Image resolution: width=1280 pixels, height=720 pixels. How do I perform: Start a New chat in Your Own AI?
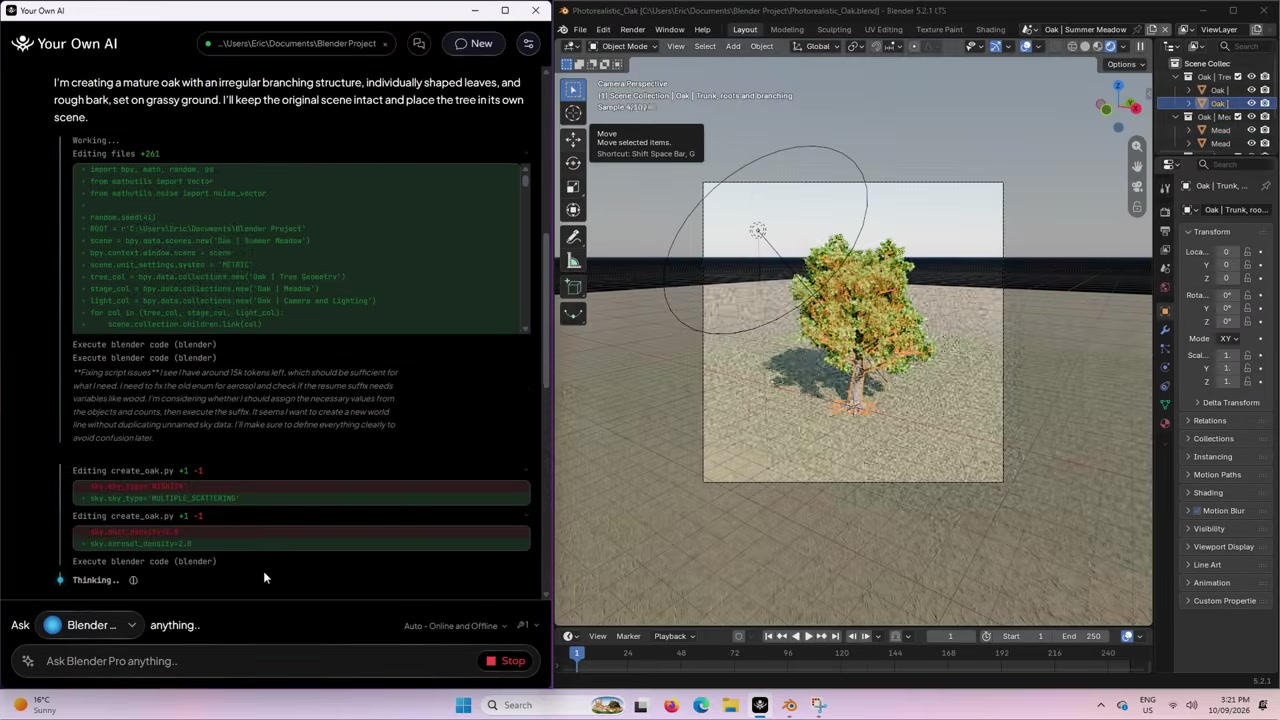click(474, 44)
